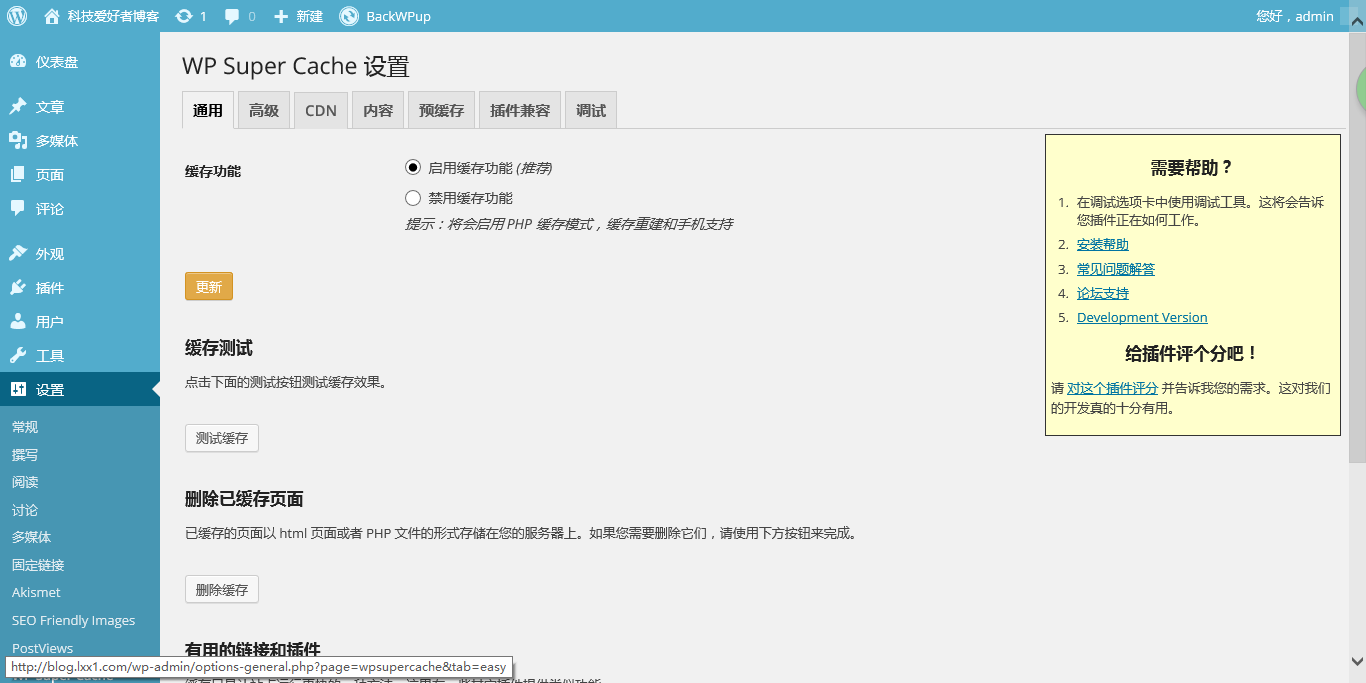The width and height of the screenshot is (1366, 683).
Task: Click the 仪表盘 dashboard gauge icon
Action: pyautogui.click(x=18, y=62)
